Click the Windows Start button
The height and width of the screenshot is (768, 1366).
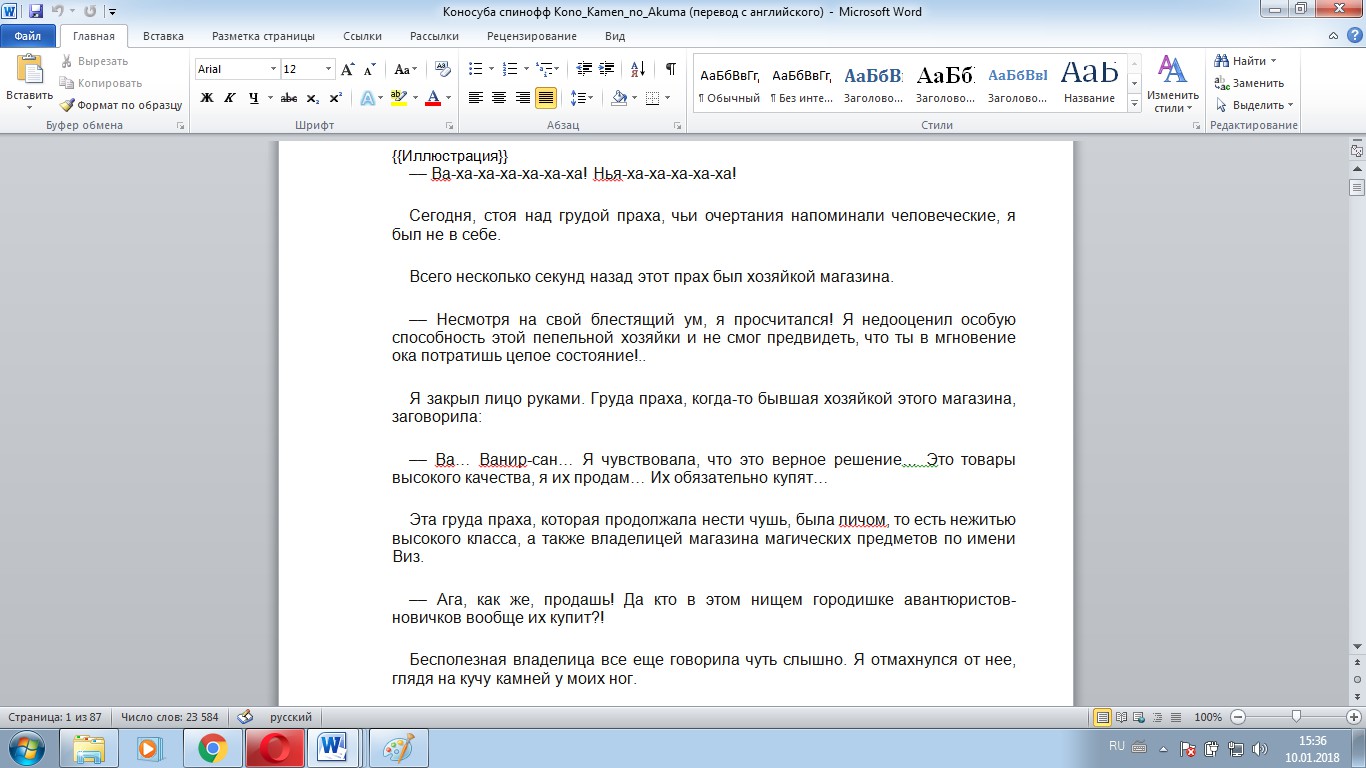pyautogui.click(x=25, y=748)
